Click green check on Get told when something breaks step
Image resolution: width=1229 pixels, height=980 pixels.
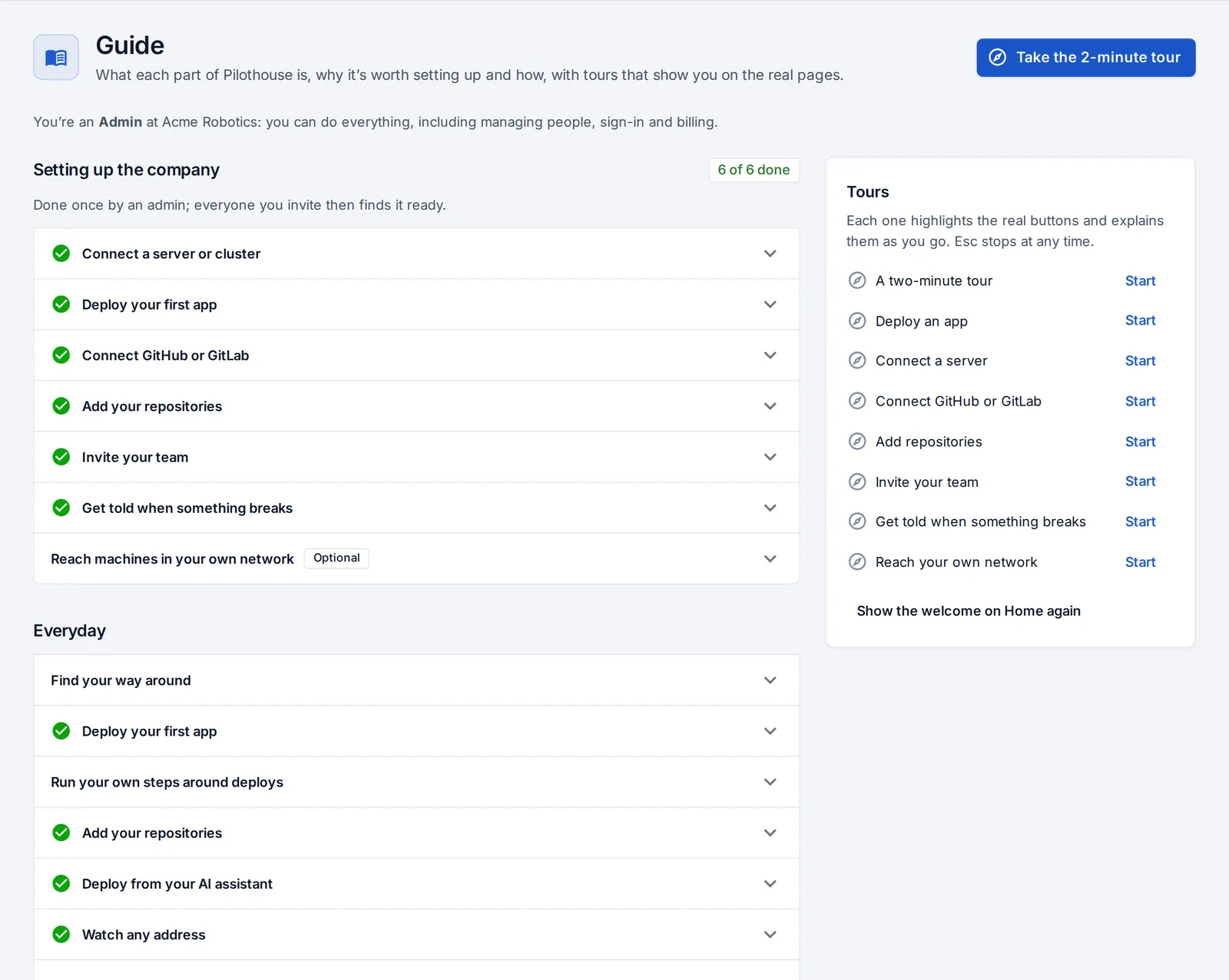61,508
